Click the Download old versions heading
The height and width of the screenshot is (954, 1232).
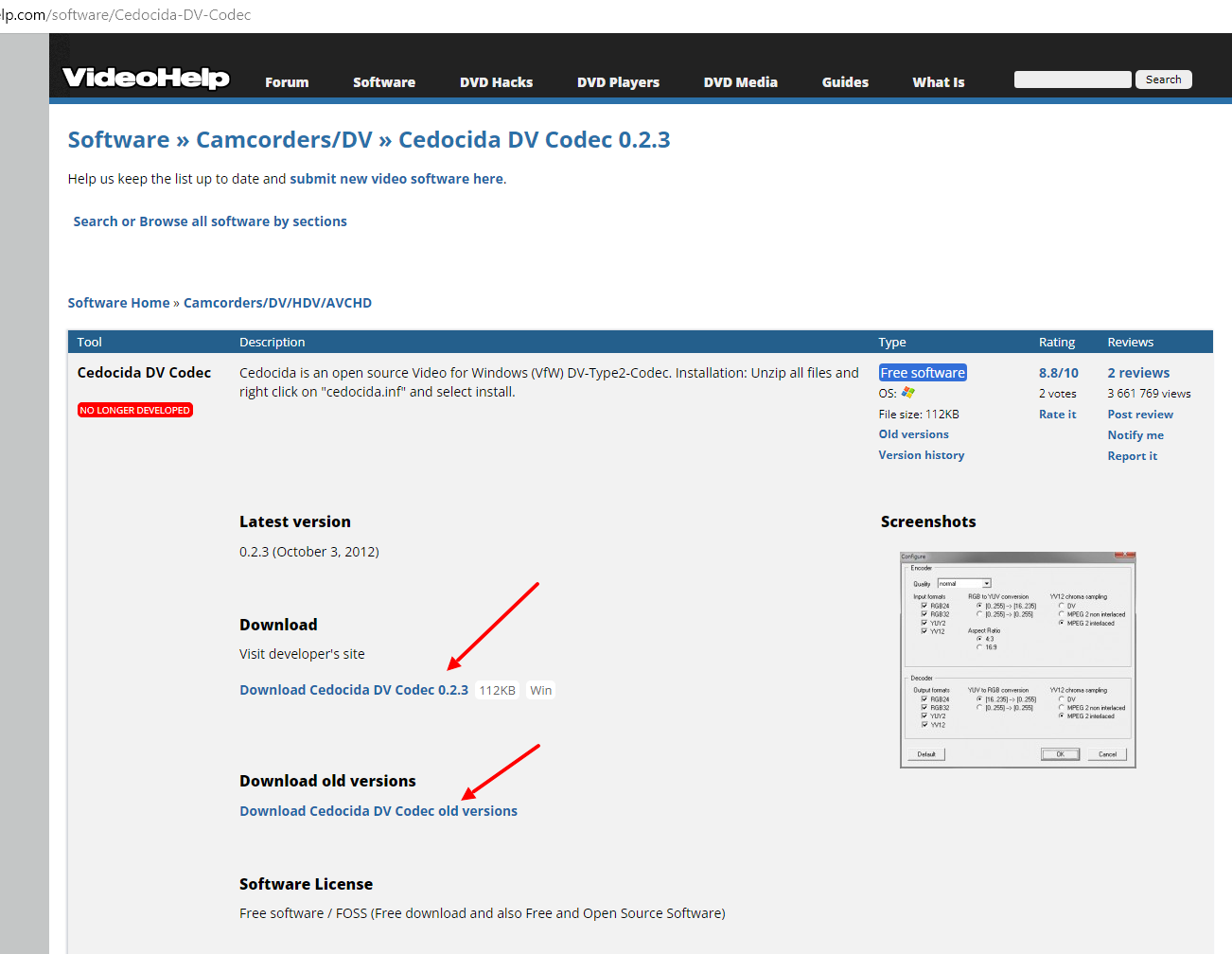[x=327, y=781]
